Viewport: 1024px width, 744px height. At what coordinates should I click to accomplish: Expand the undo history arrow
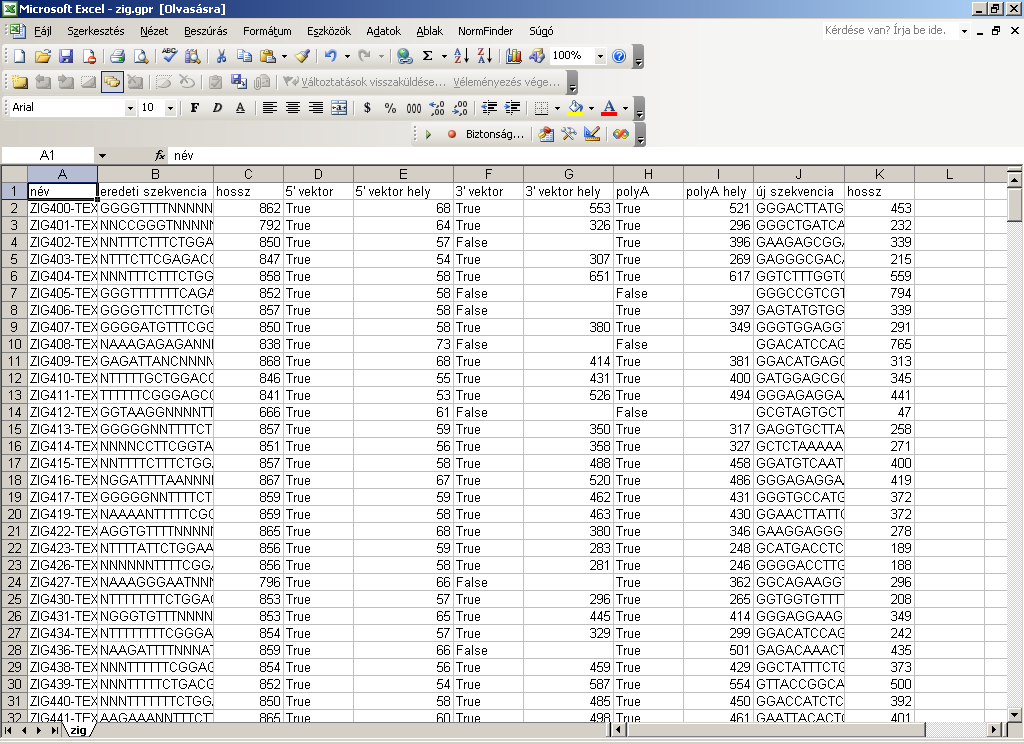[x=347, y=56]
